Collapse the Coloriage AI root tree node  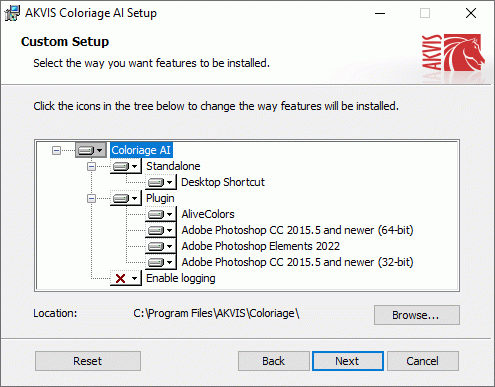point(56,150)
